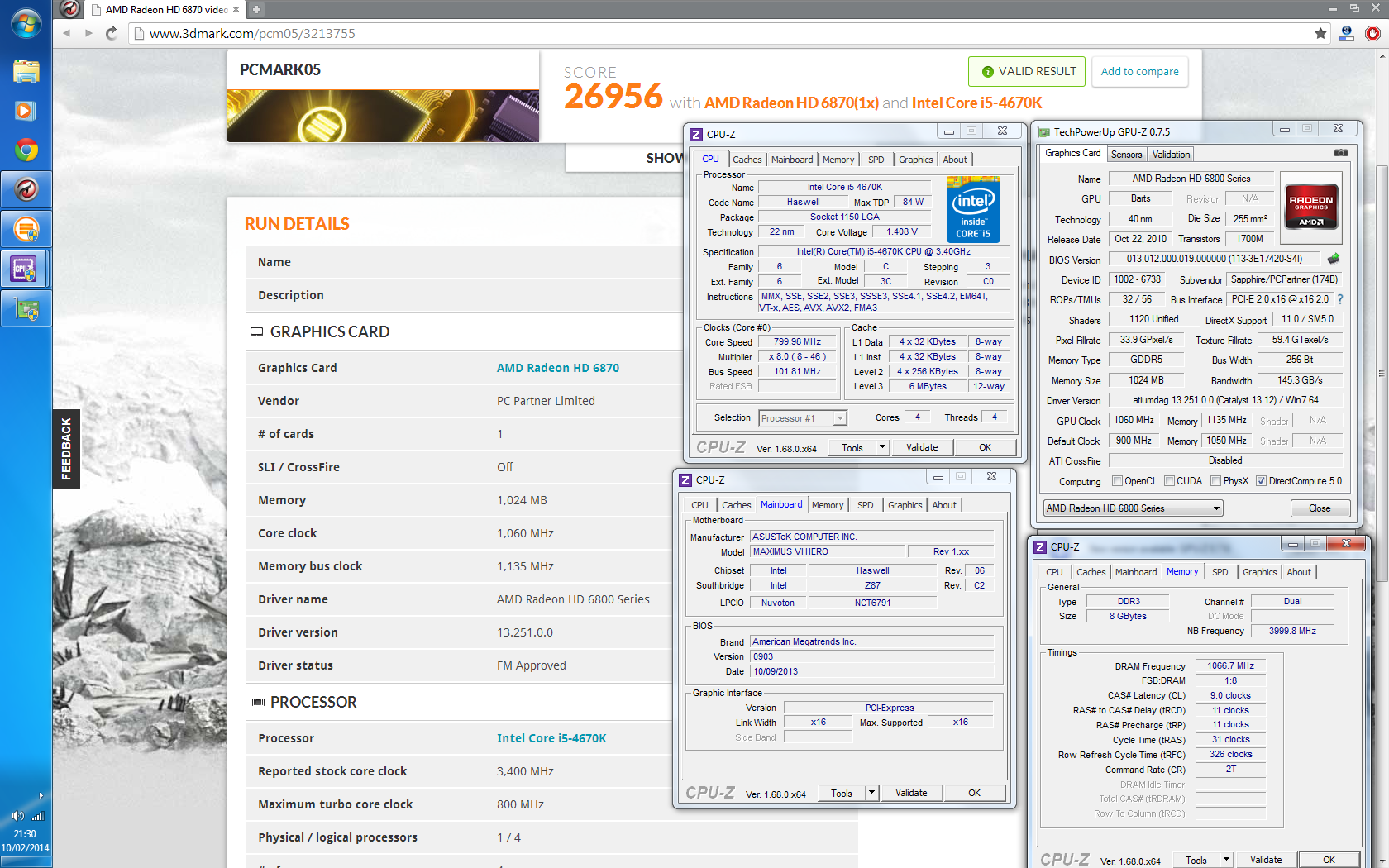Open the extension icon next to the bookmark star
This screenshot has height=868, width=1389.
(x=1347, y=33)
